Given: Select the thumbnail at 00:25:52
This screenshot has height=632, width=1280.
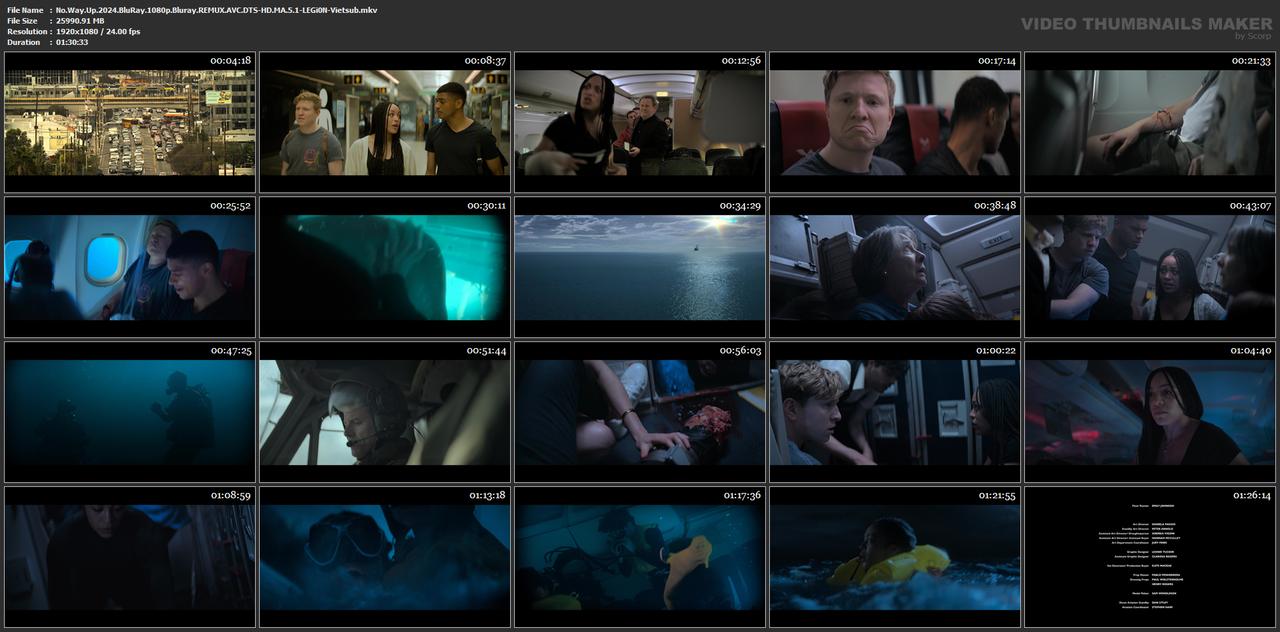Looking at the screenshot, I should 130,267.
